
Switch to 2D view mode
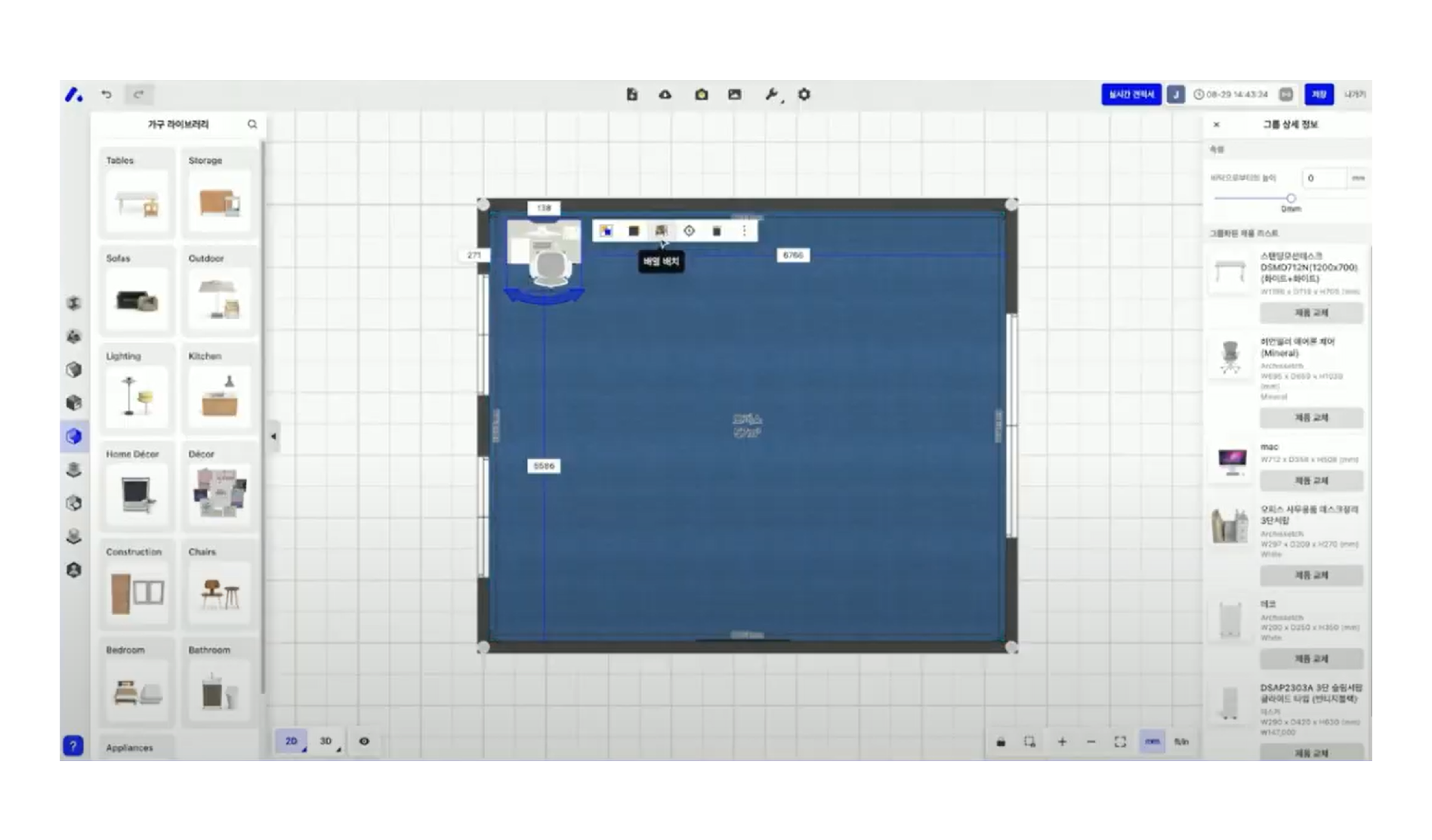pyautogui.click(x=291, y=741)
